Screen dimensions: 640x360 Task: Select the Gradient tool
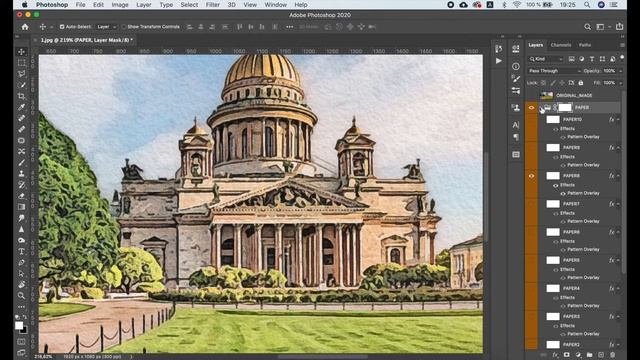[x=22, y=207]
